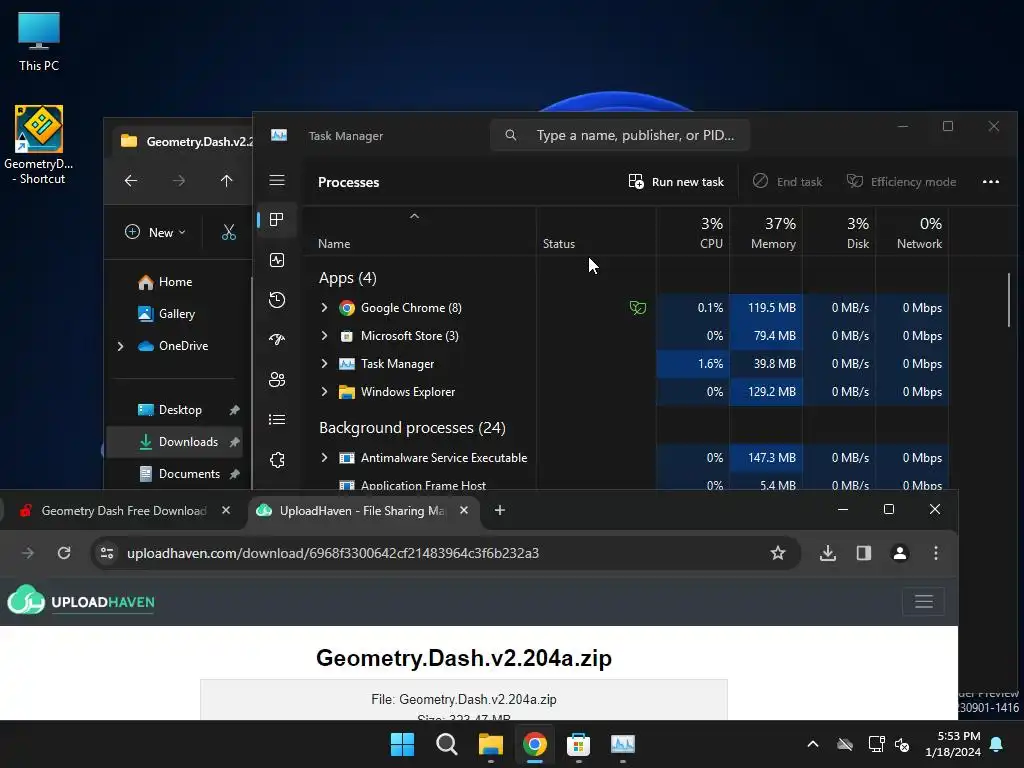The image size is (1024, 768).
Task: Open notification bell in system tray
Action: (997, 744)
